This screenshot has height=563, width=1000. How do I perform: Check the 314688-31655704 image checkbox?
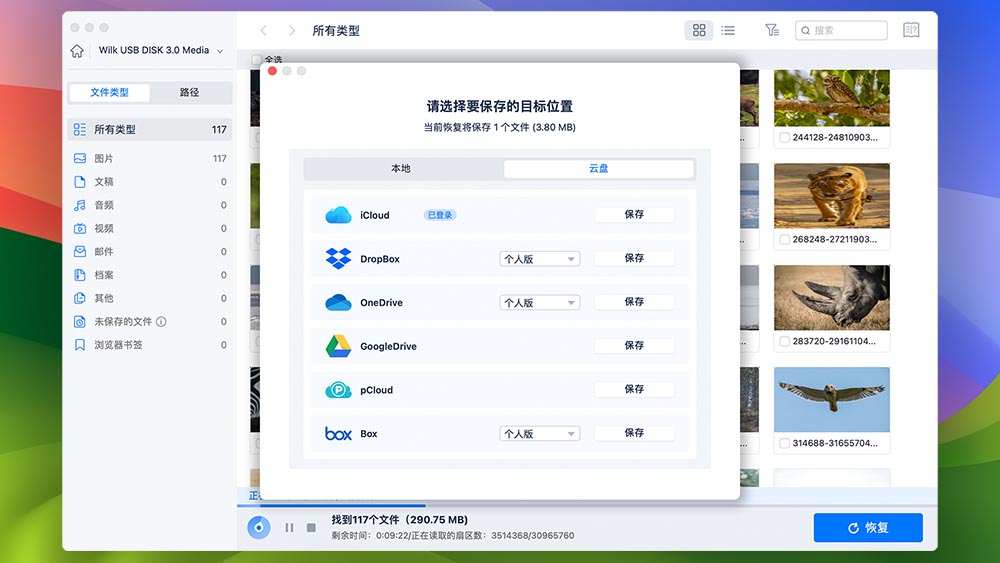pyautogui.click(x=784, y=443)
